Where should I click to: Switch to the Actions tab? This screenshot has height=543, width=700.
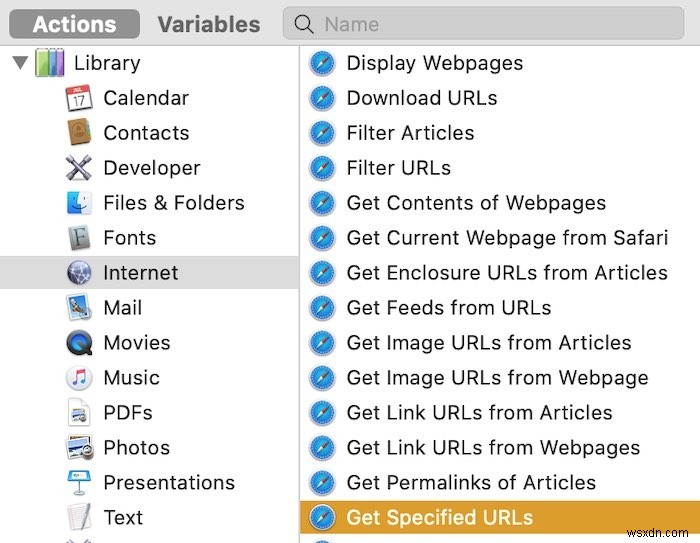click(75, 24)
